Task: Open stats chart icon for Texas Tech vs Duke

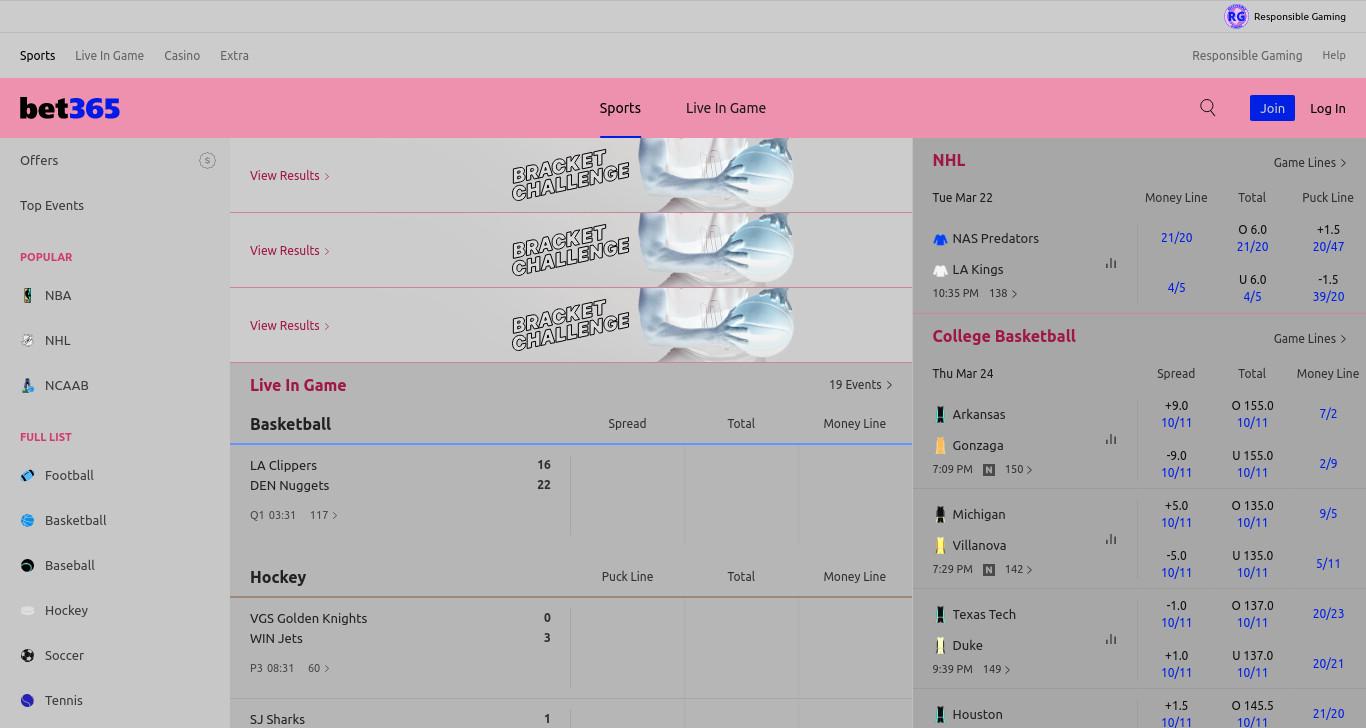Action: (1111, 639)
